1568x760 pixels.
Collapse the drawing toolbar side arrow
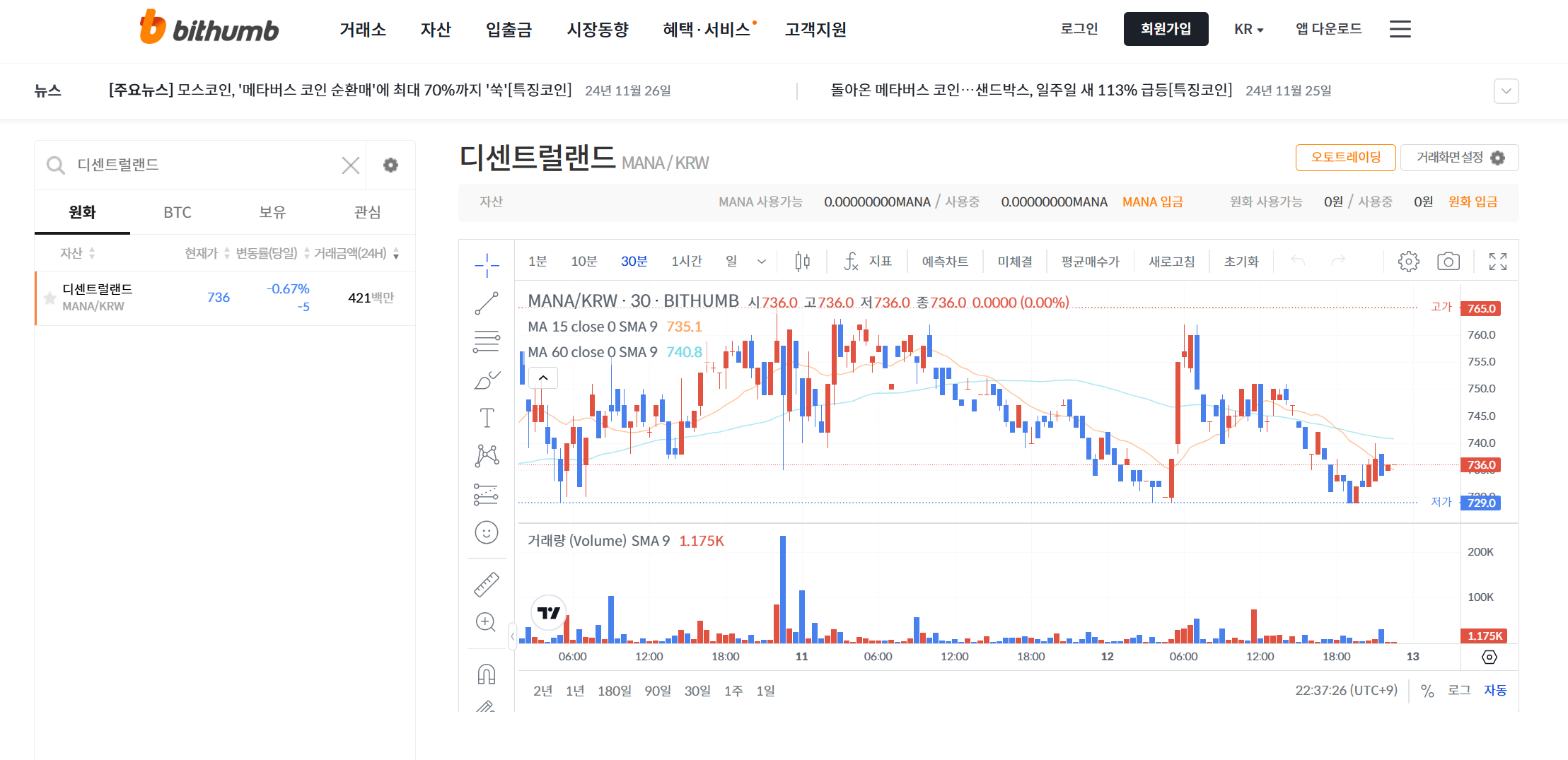513,636
